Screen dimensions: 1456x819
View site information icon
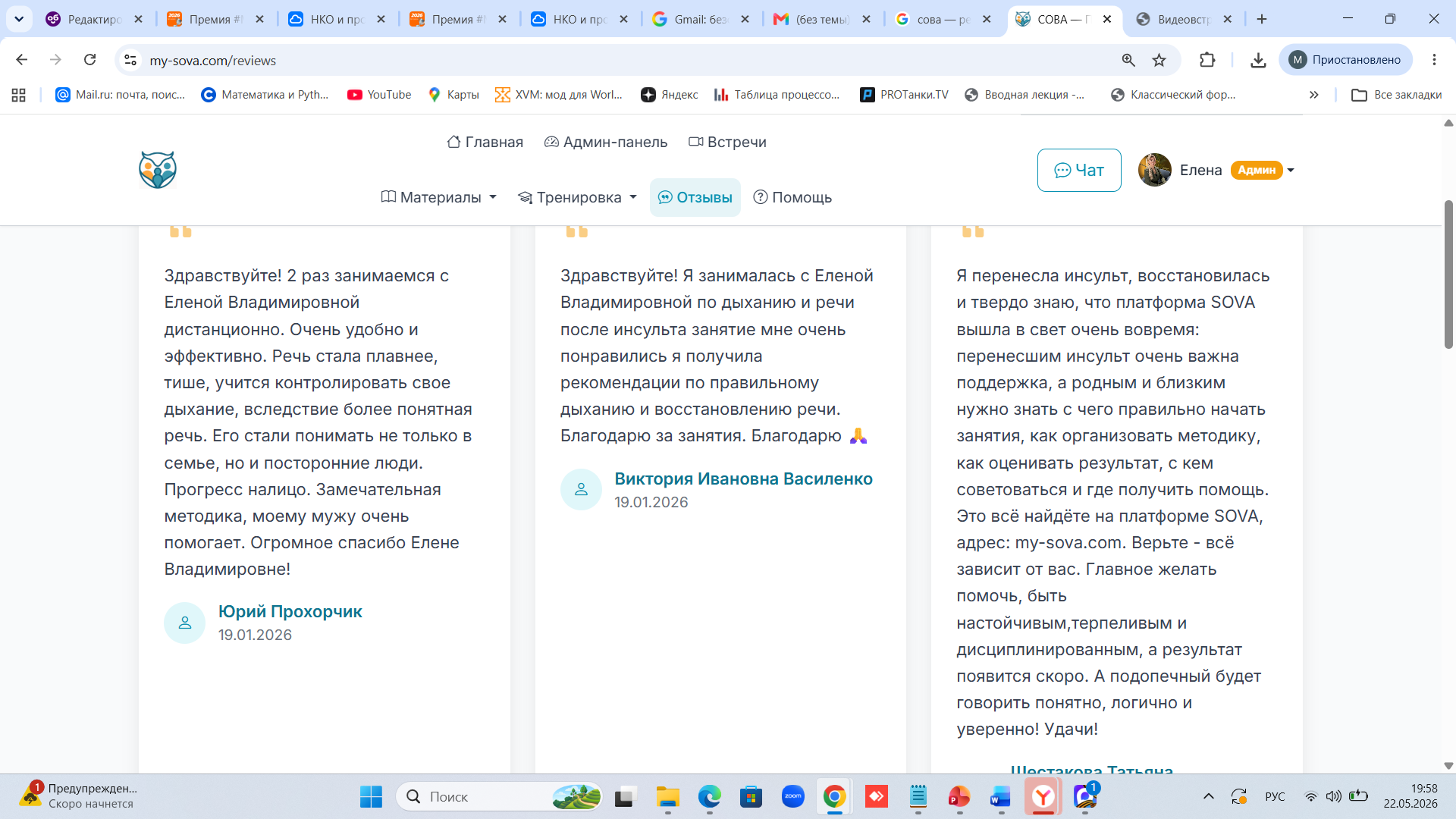coord(130,60)
